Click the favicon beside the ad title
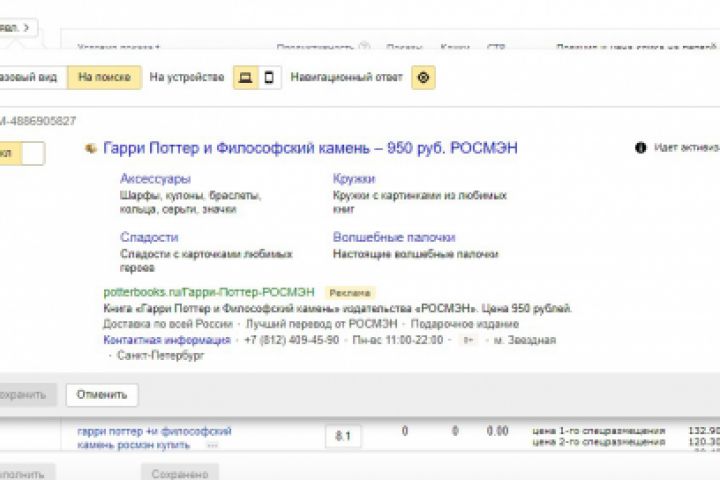720x480 pixels. point(91,149)
